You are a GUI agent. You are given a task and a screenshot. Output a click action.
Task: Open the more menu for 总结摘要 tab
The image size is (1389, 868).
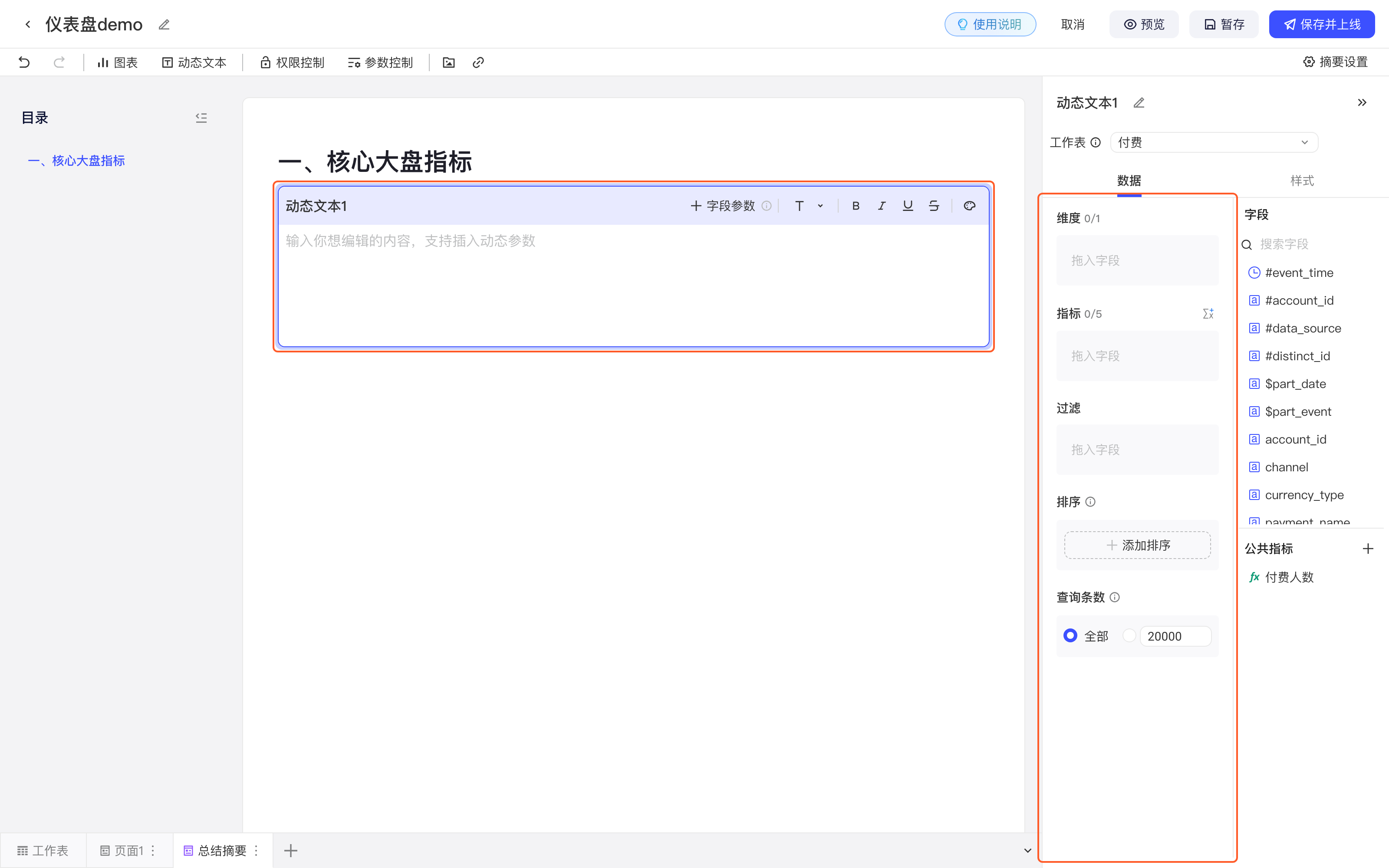256,851
